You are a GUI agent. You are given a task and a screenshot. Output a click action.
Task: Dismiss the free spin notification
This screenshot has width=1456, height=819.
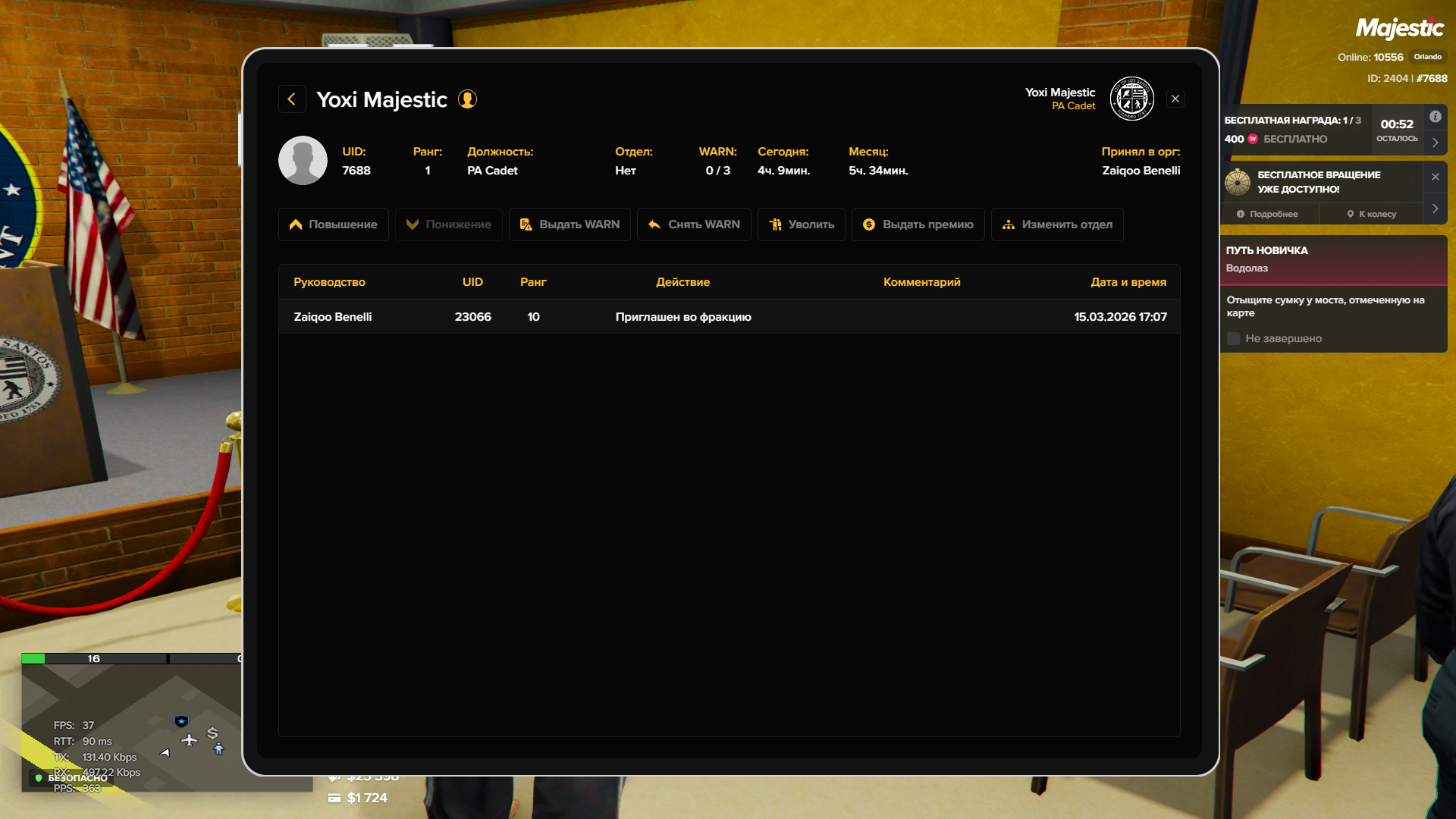(1435, 177)
